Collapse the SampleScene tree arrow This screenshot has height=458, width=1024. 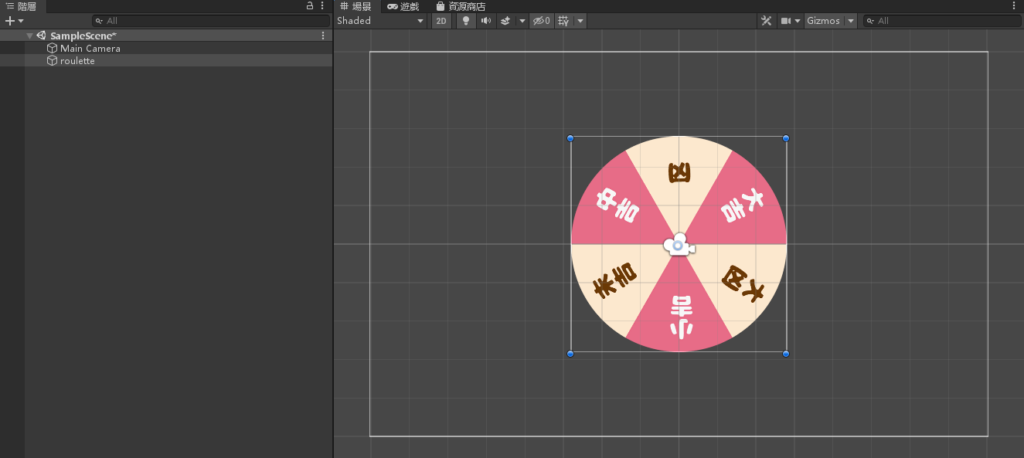[30, 36]
